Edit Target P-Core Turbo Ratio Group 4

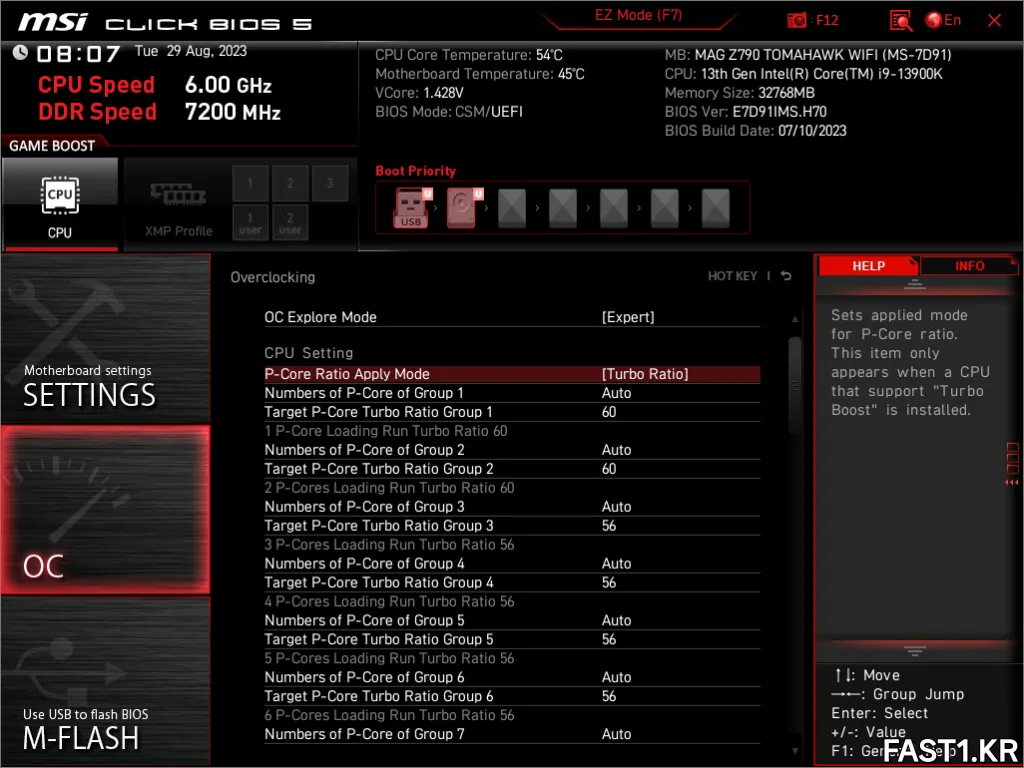(x=512, y=583)
